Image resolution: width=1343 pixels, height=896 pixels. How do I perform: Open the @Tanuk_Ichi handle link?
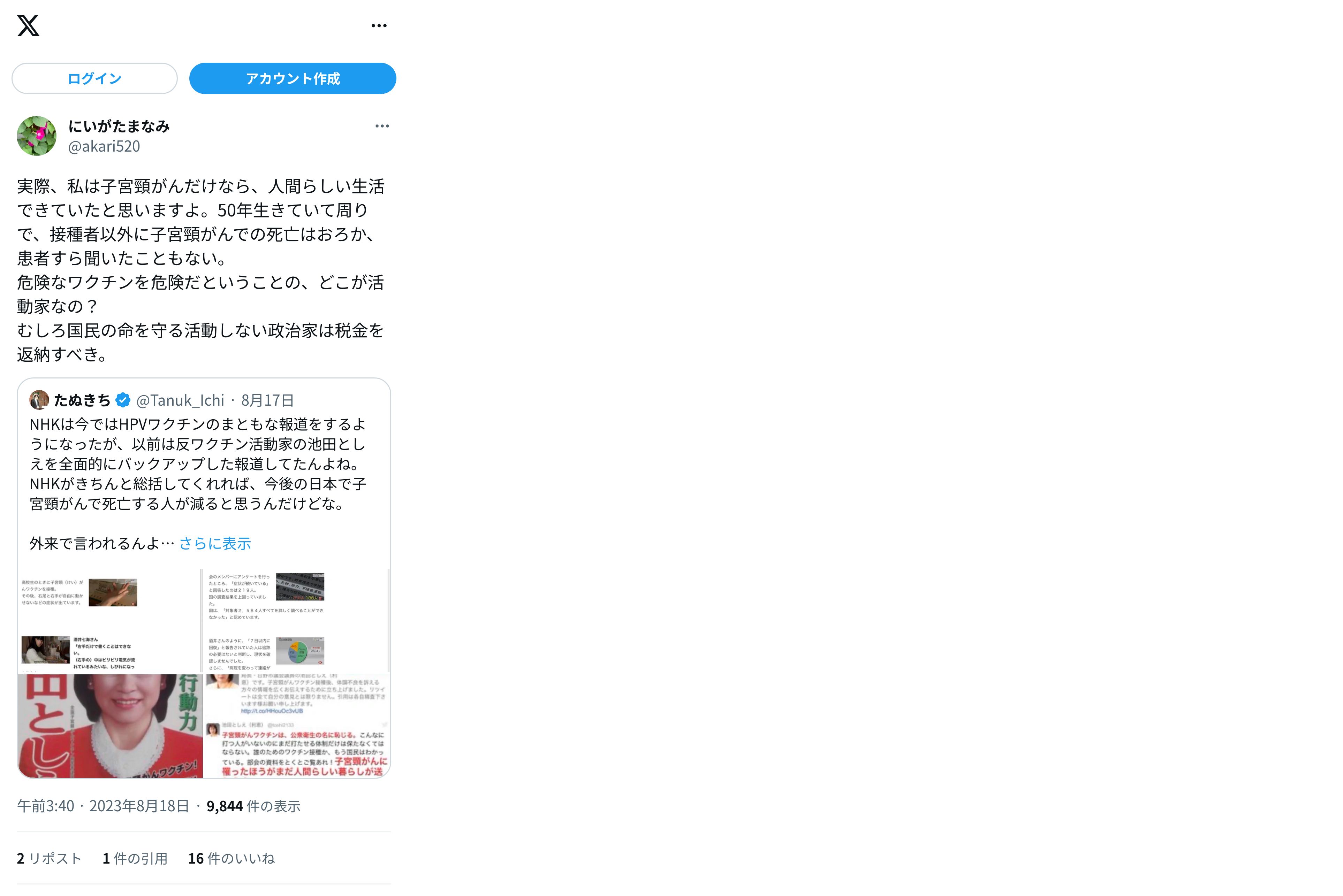(180, 400)
